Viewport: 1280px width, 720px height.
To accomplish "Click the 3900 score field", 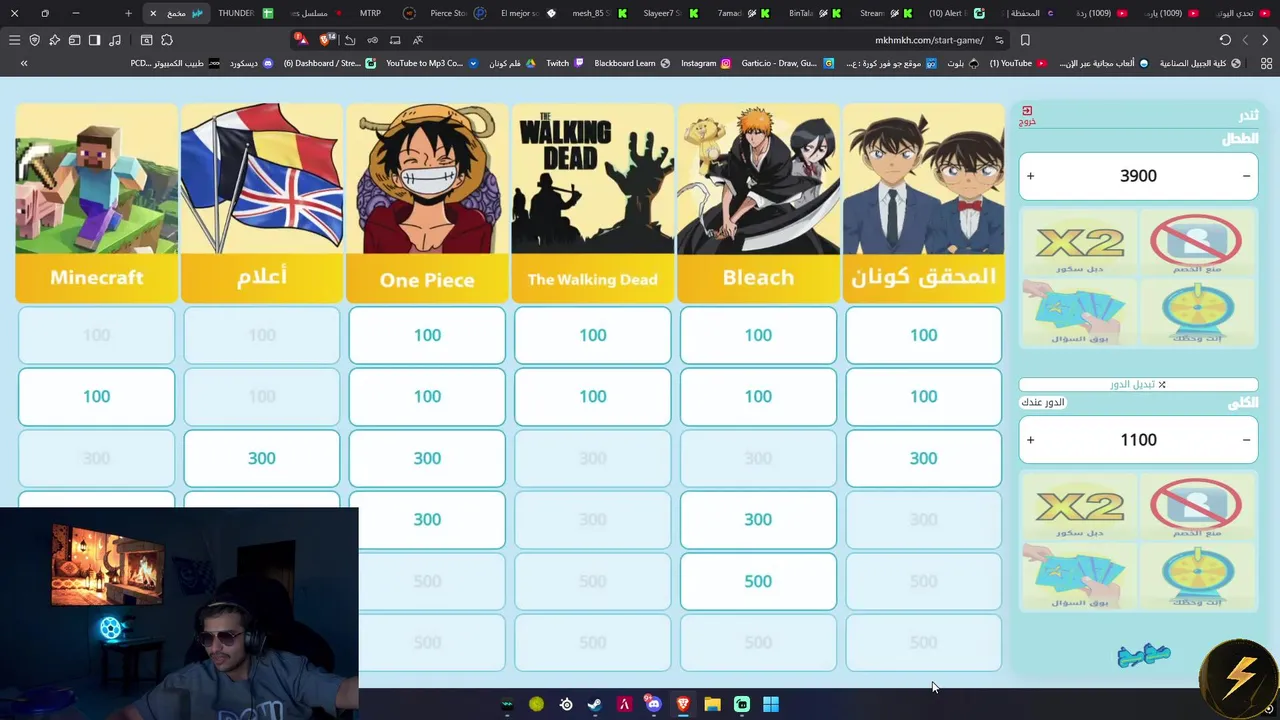I will pos(1138,176).
